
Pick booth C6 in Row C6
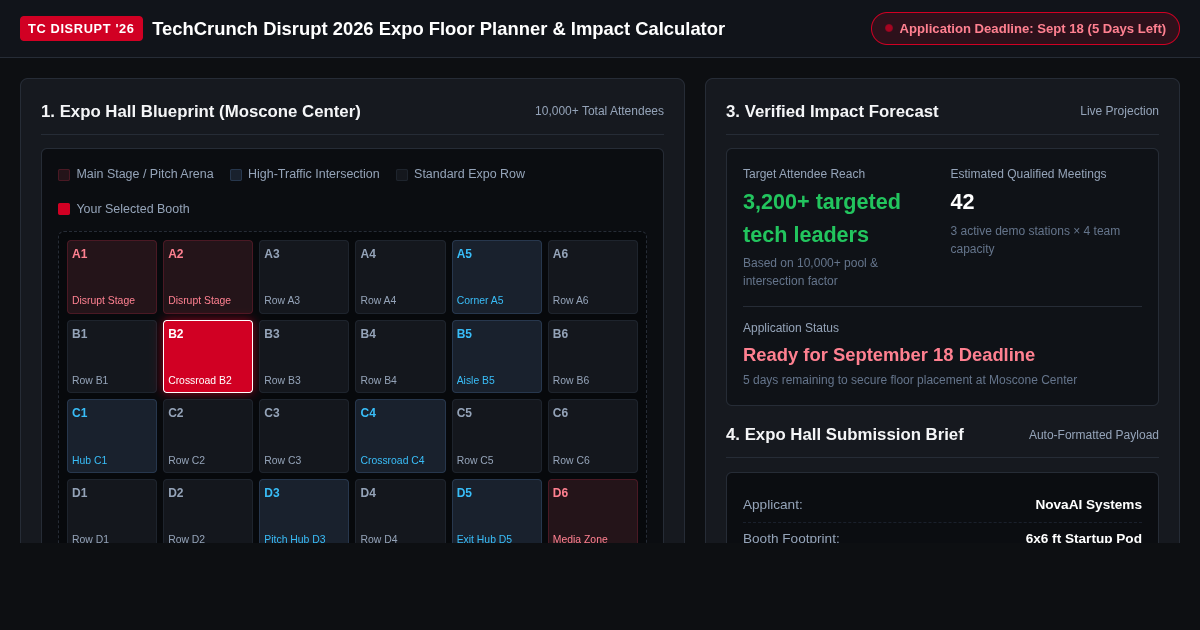(593, 436)
